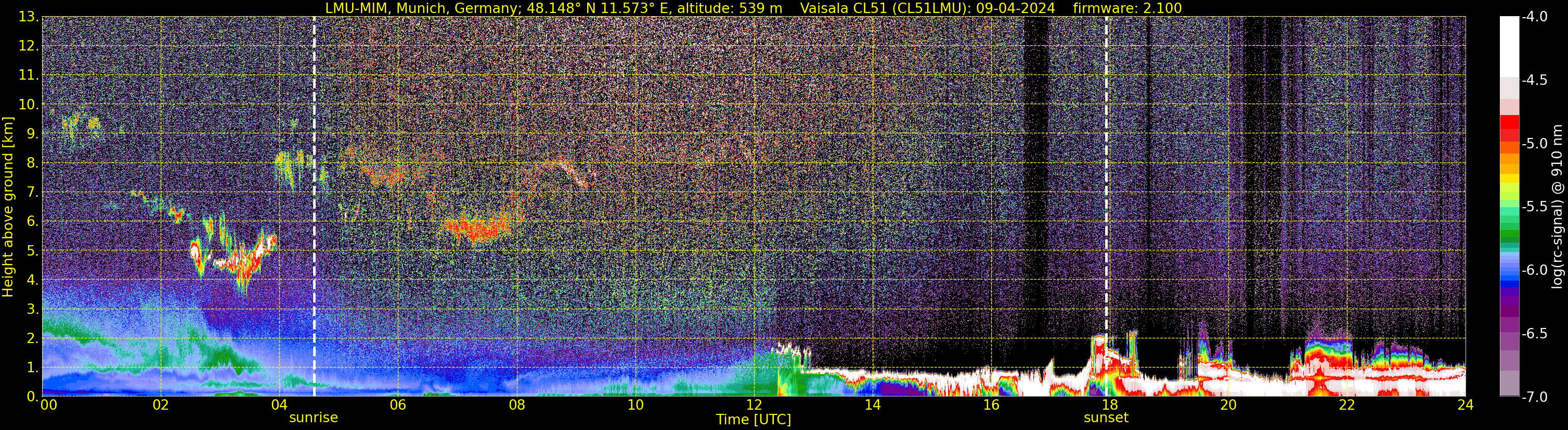Image resolution: width=1568 pixels, height=430 pixels.
Task: Click the '02' time tick label
Action: point(161,405)
